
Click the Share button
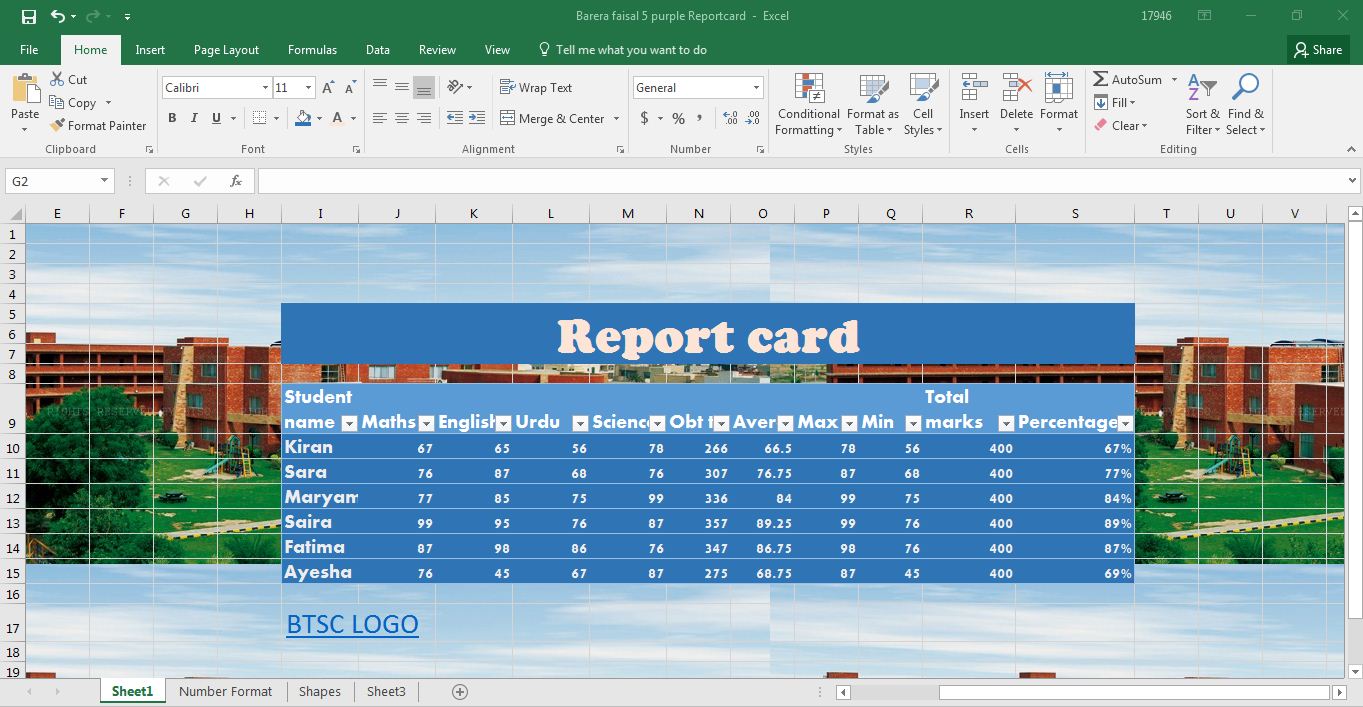tap(1318, 49)
